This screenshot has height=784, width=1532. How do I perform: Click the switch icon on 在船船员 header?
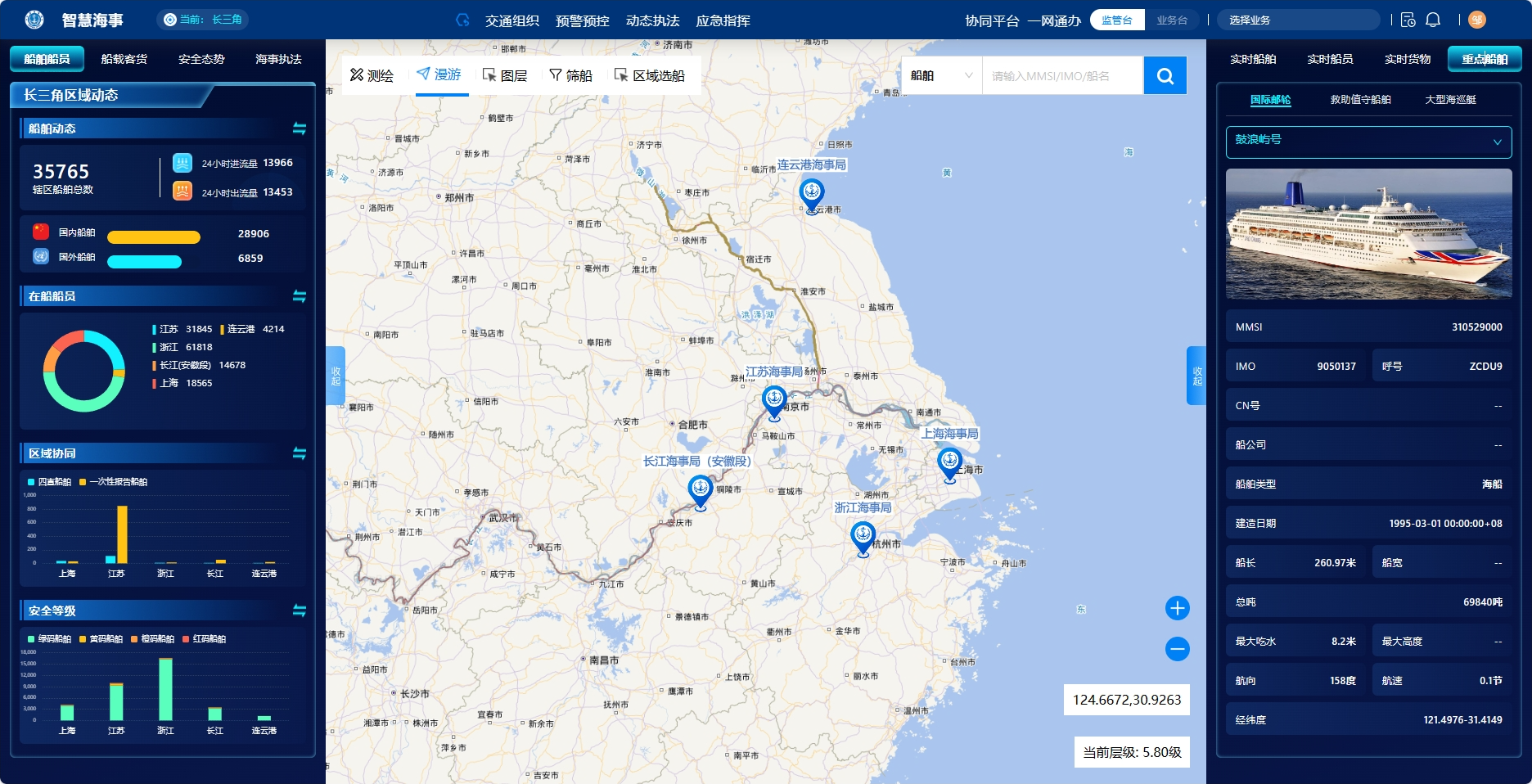point(300,296)
